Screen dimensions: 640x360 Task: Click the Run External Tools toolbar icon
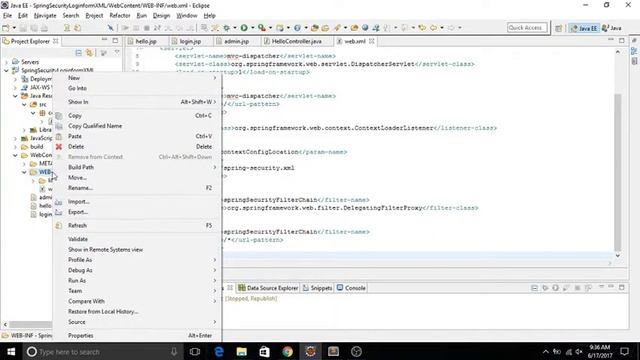coord(262,28)
